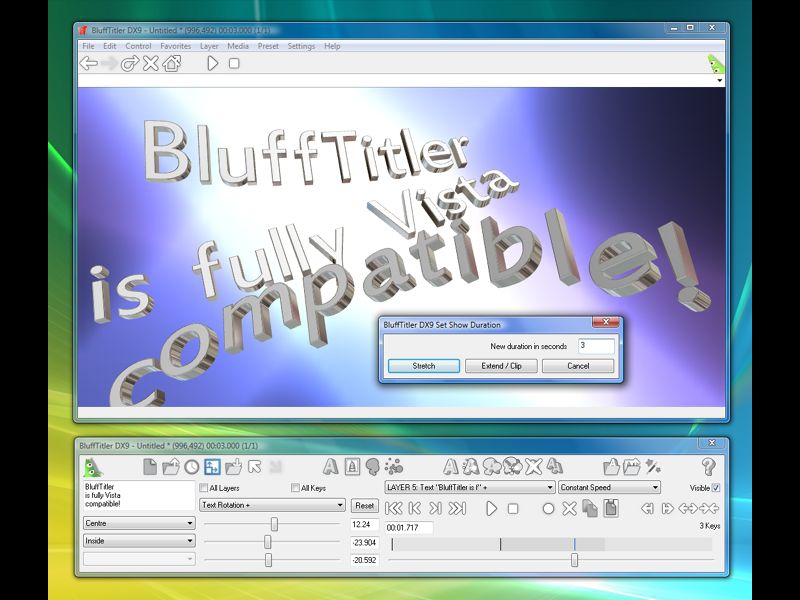This screenshot has width=800, height=600.
Task: Click the delete key X icon
Action: coord(569,508)
